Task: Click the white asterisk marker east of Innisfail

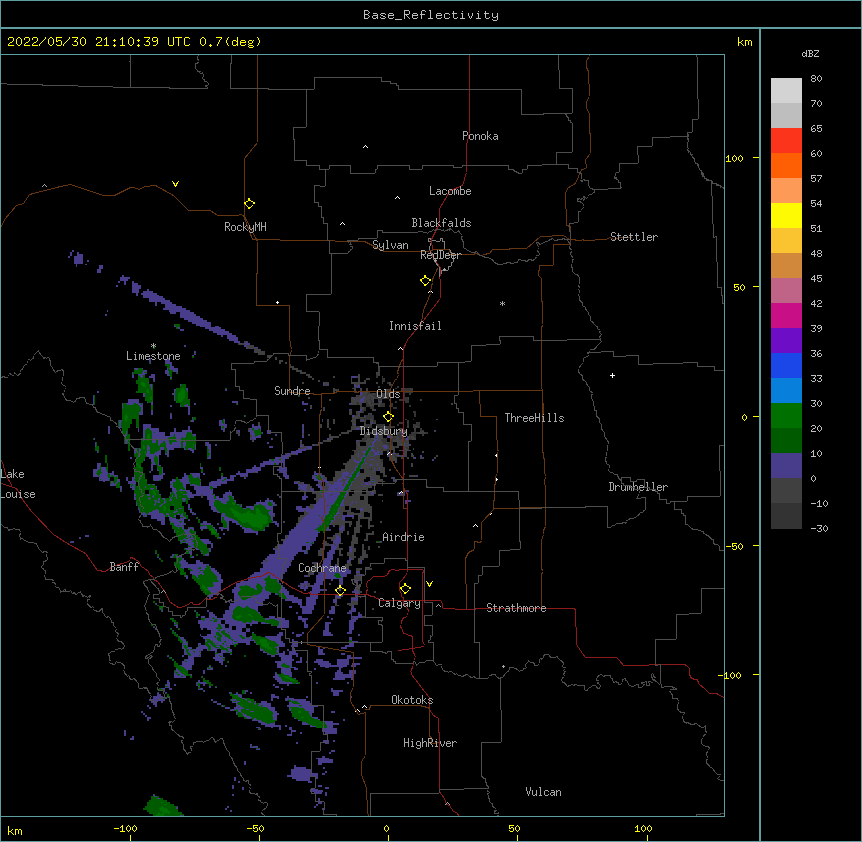Action: pyautogui.click(x=502, y=303)
